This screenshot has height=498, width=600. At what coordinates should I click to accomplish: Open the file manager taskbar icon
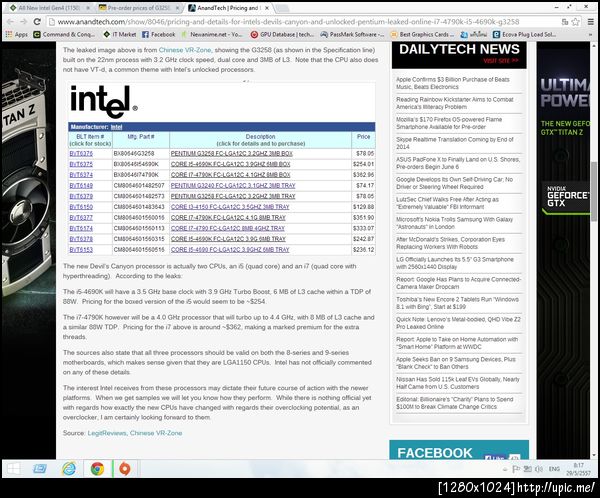[x=40, y=469]
